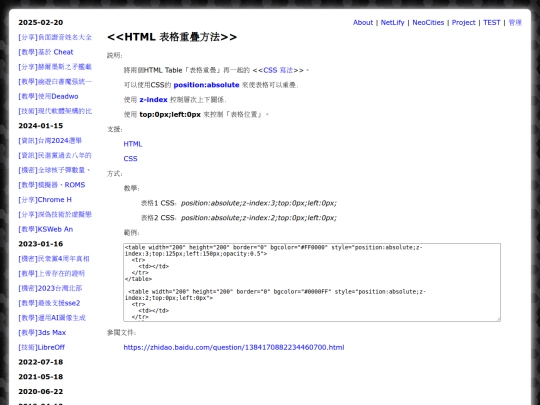Screen dimensions: 540x405
Task: Click the 表格2 CSS z-index:2 line
Action: pos(239,218)
